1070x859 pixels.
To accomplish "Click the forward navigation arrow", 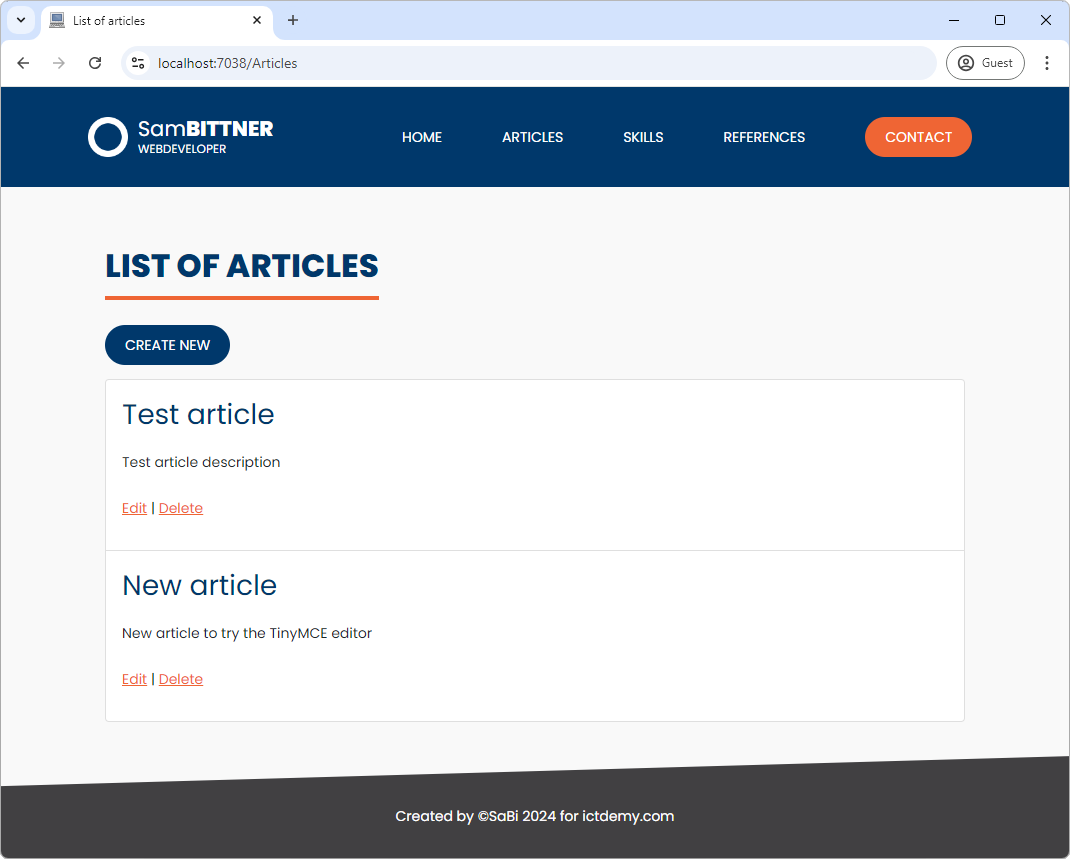I will pos(59,62).
